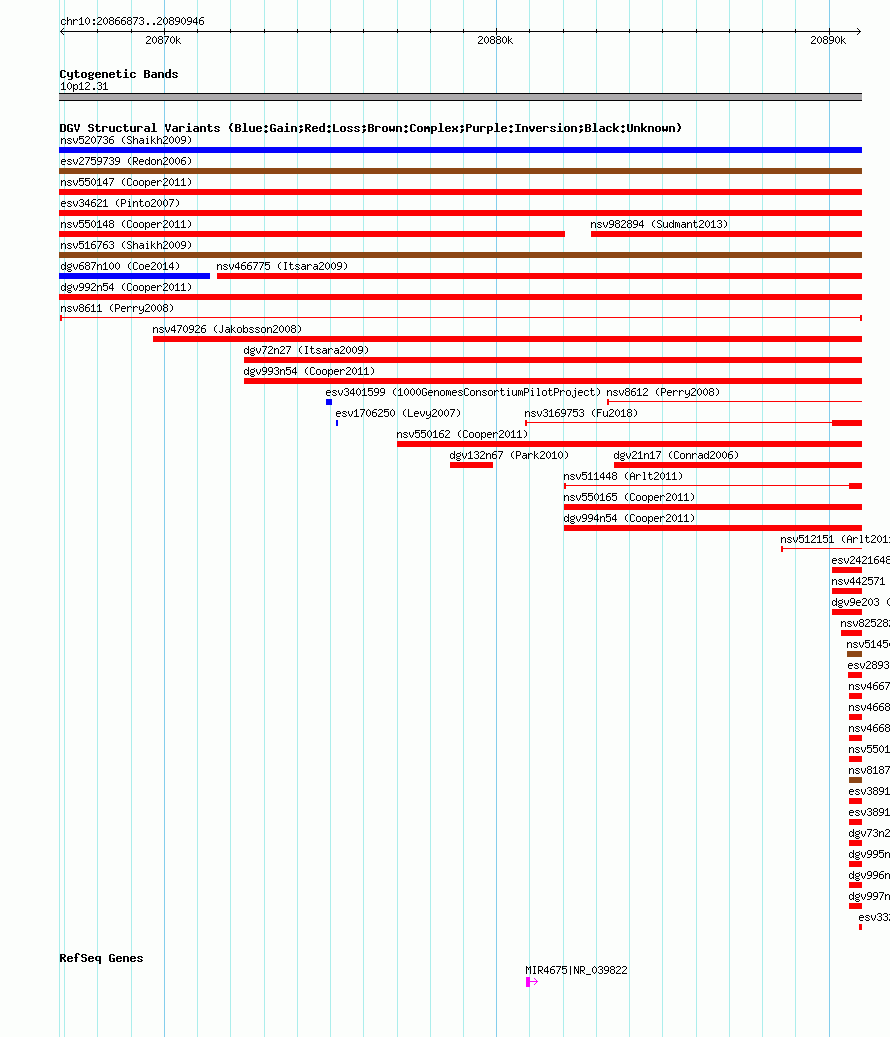890x1037 pixels.
Task: Select red block under dgv9e203 label
Action: coord(846,612)
